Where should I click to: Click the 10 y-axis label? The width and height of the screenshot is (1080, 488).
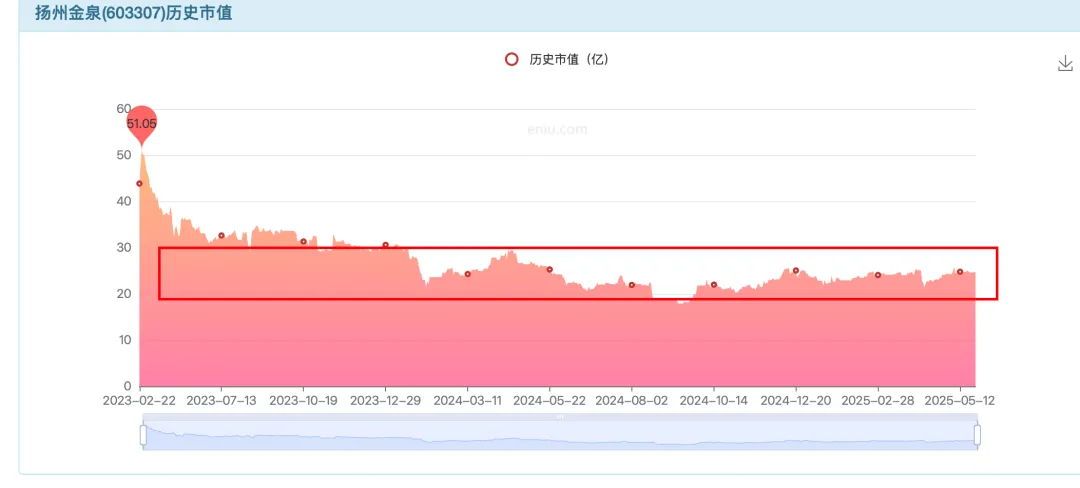pos(123,340)
